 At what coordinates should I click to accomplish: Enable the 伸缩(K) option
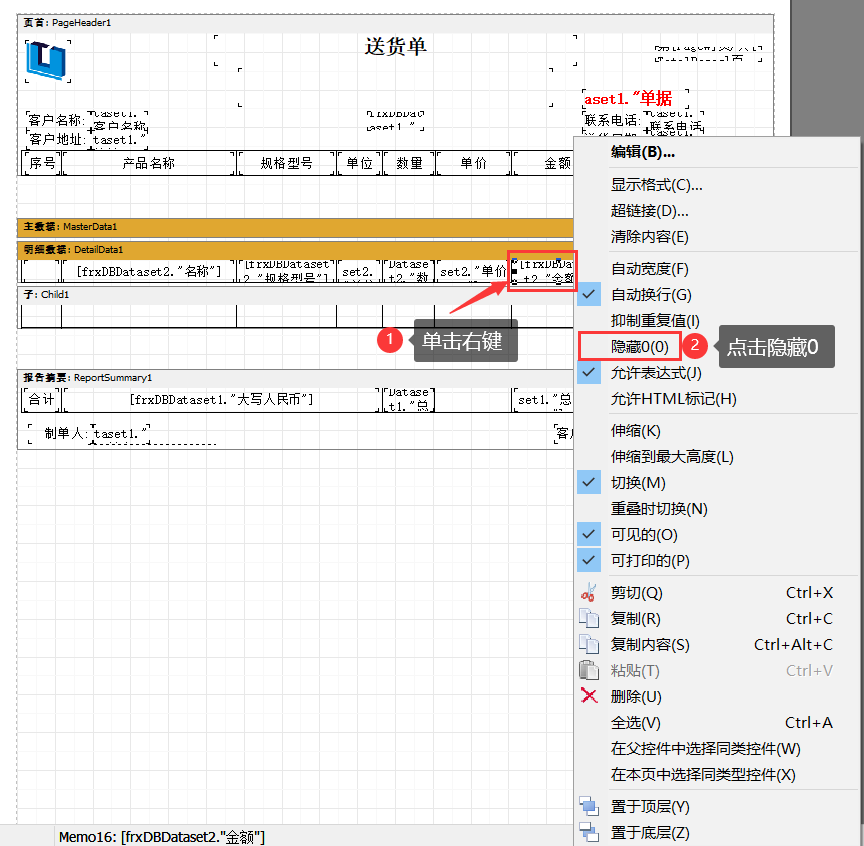click(635, 430)
